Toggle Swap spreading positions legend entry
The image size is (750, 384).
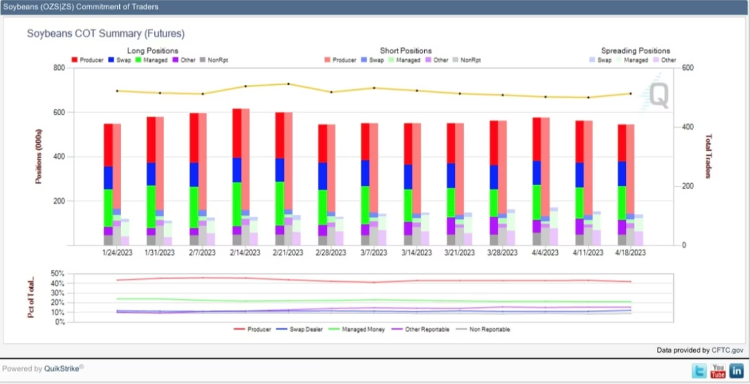[x=600, y=60]
